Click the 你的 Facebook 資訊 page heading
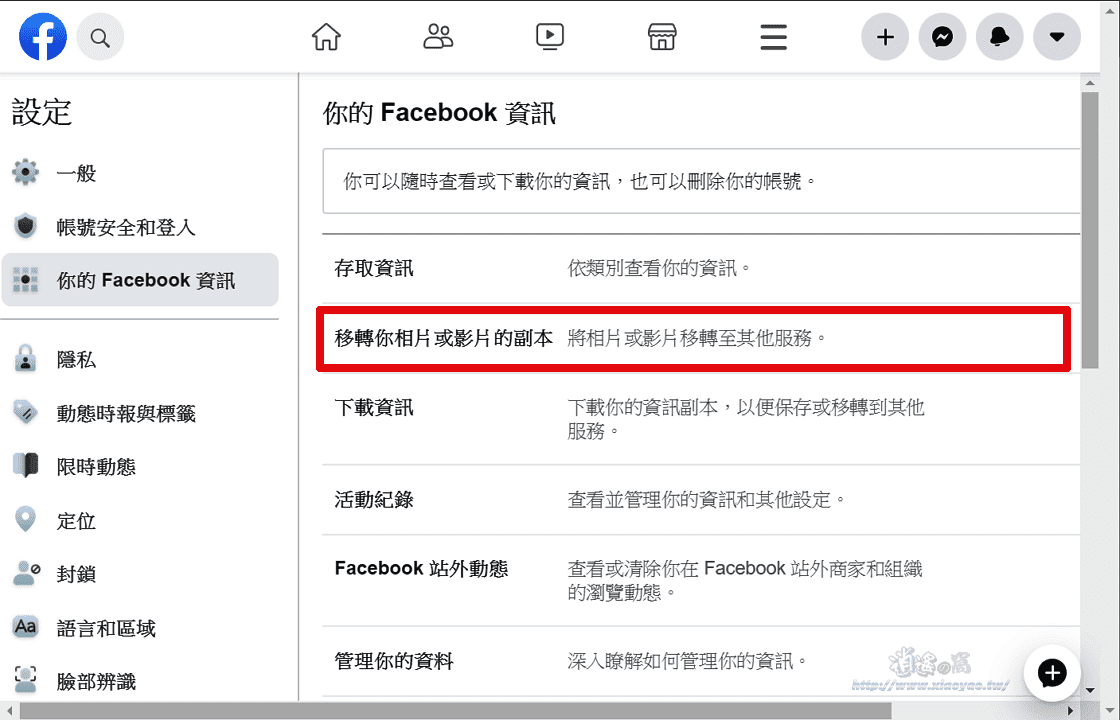The height and width of the screenshot is (720, 1120). pos(439,113)
